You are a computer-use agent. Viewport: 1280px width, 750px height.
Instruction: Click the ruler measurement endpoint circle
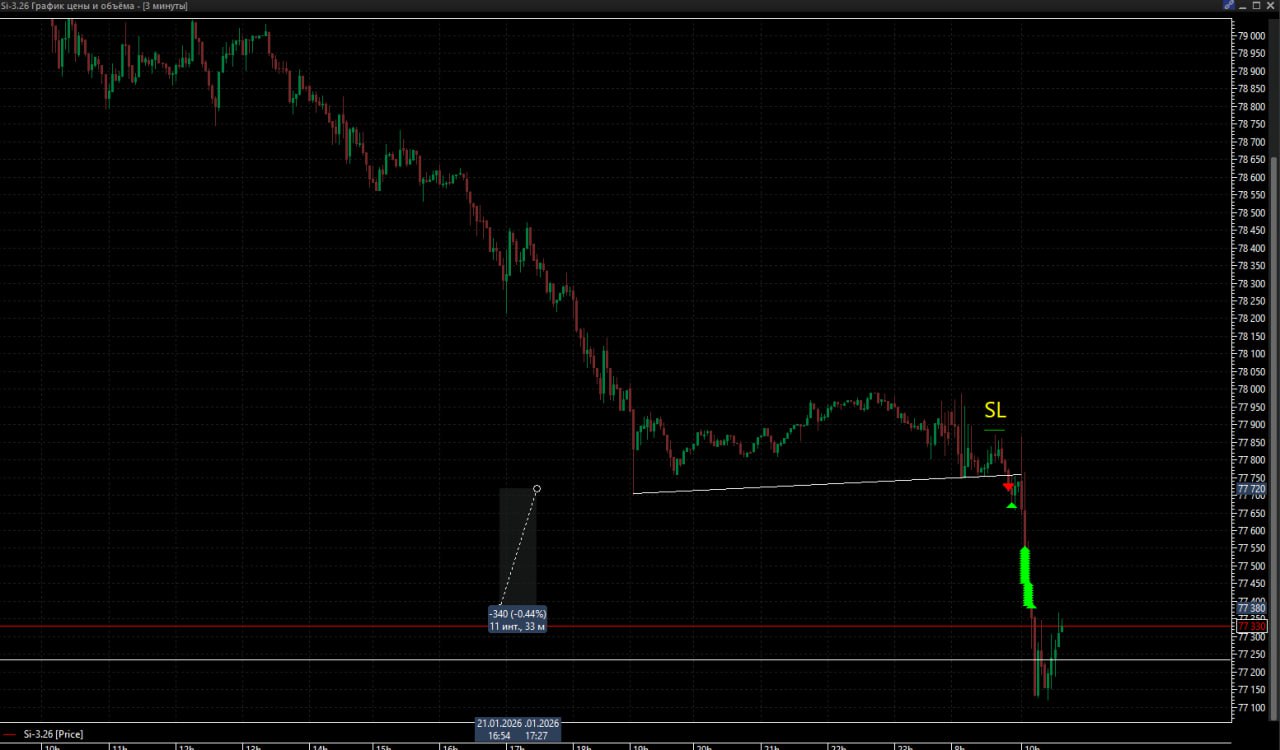(x=537, y=488)
